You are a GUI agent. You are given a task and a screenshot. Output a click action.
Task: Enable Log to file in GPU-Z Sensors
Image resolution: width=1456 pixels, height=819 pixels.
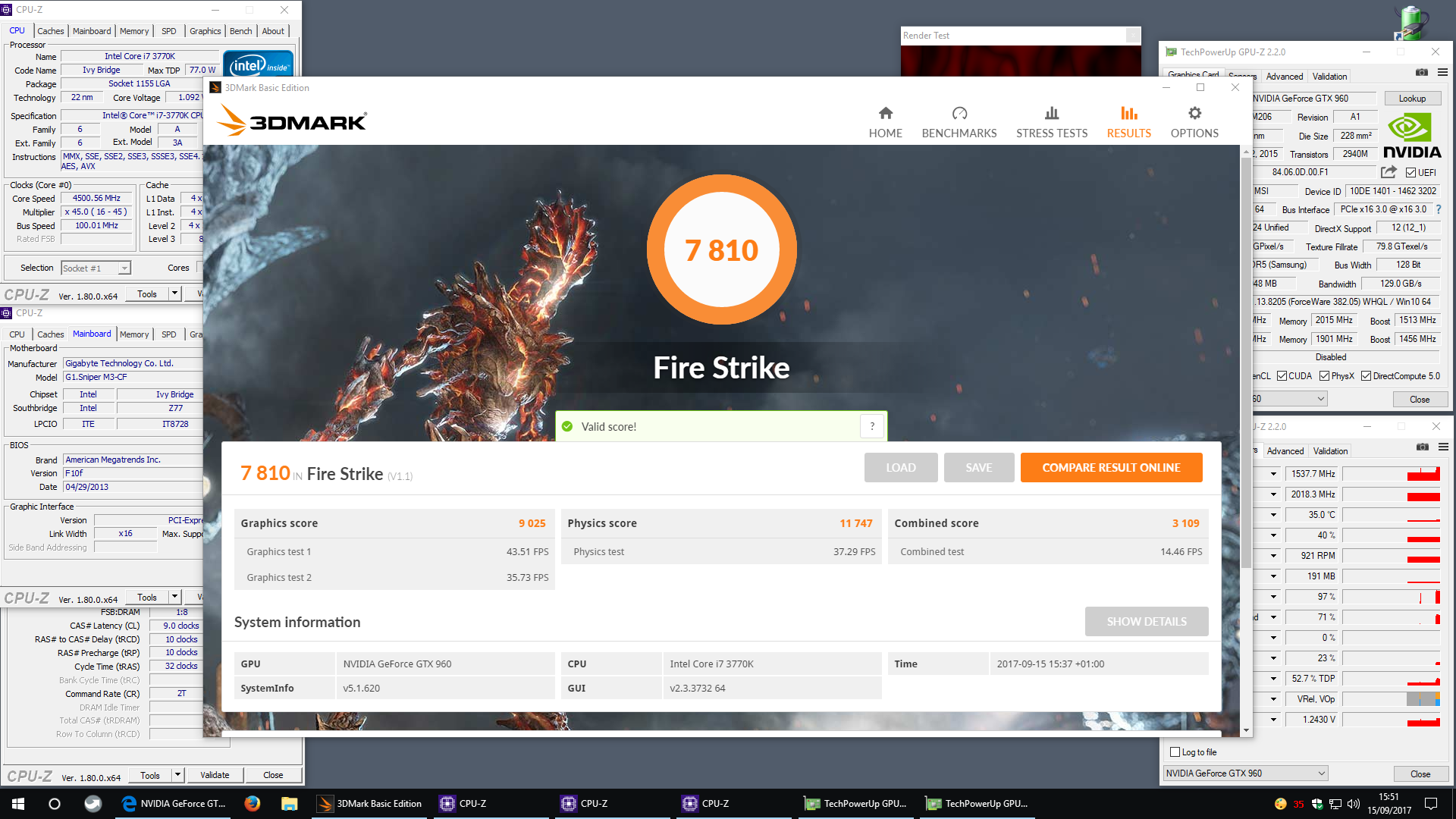tap(1175, 752)
